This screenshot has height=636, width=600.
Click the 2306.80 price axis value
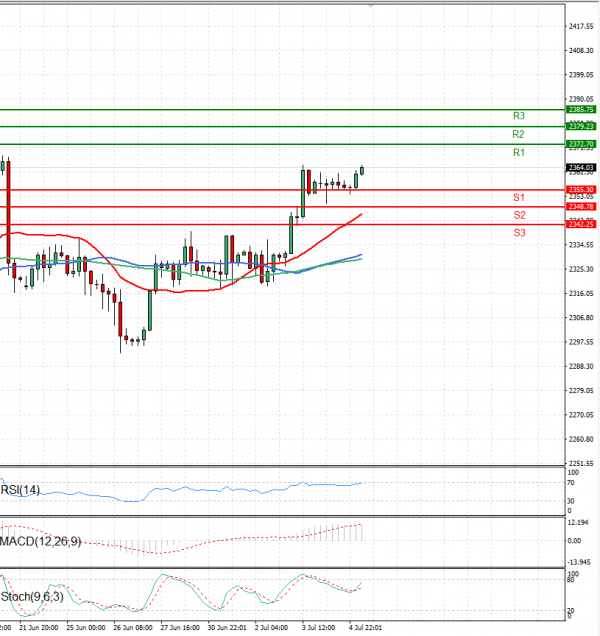click(x=581, y=318)
